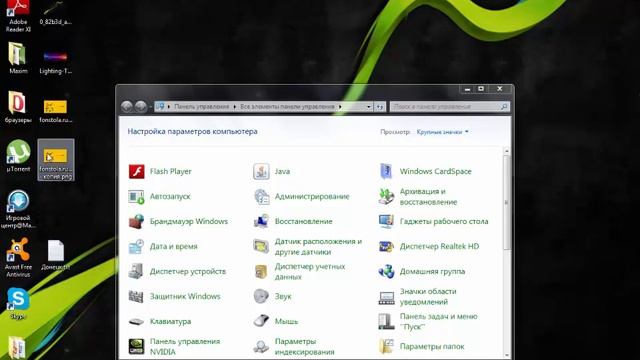Click the Домашняя группа icon

386,271
